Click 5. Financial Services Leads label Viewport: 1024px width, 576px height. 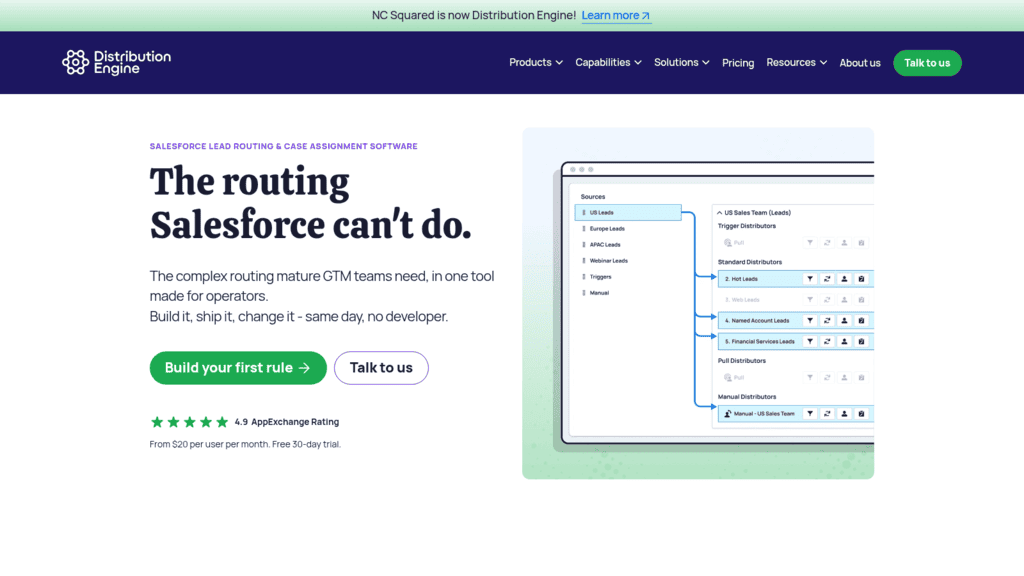pyautogui.click(x=760, y=342)
